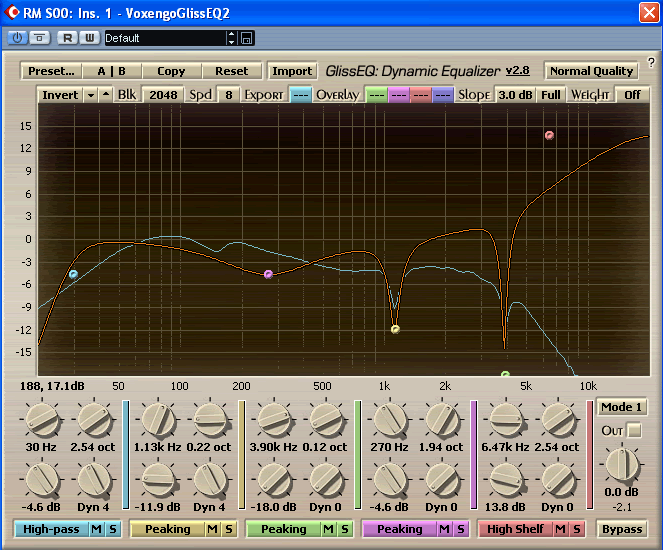Open the Weight Off selector
Image resolution: width=663 pixels, height=550 pixels.
pos(632,95)
